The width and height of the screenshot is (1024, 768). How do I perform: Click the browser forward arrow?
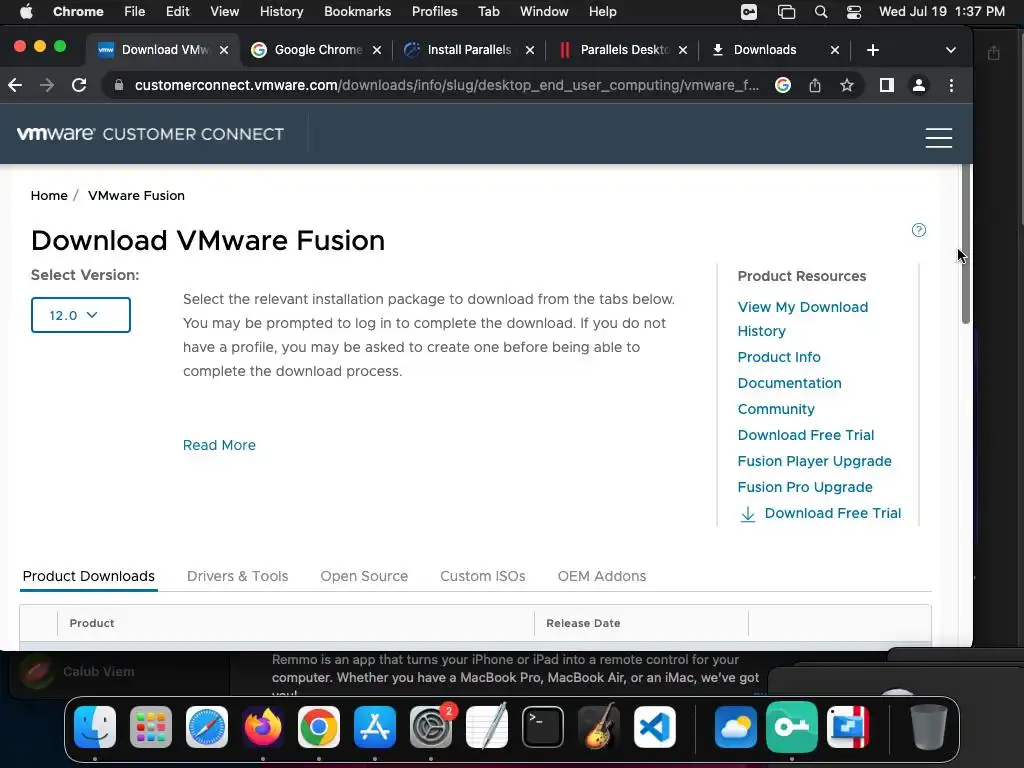[x=47, y=85]
